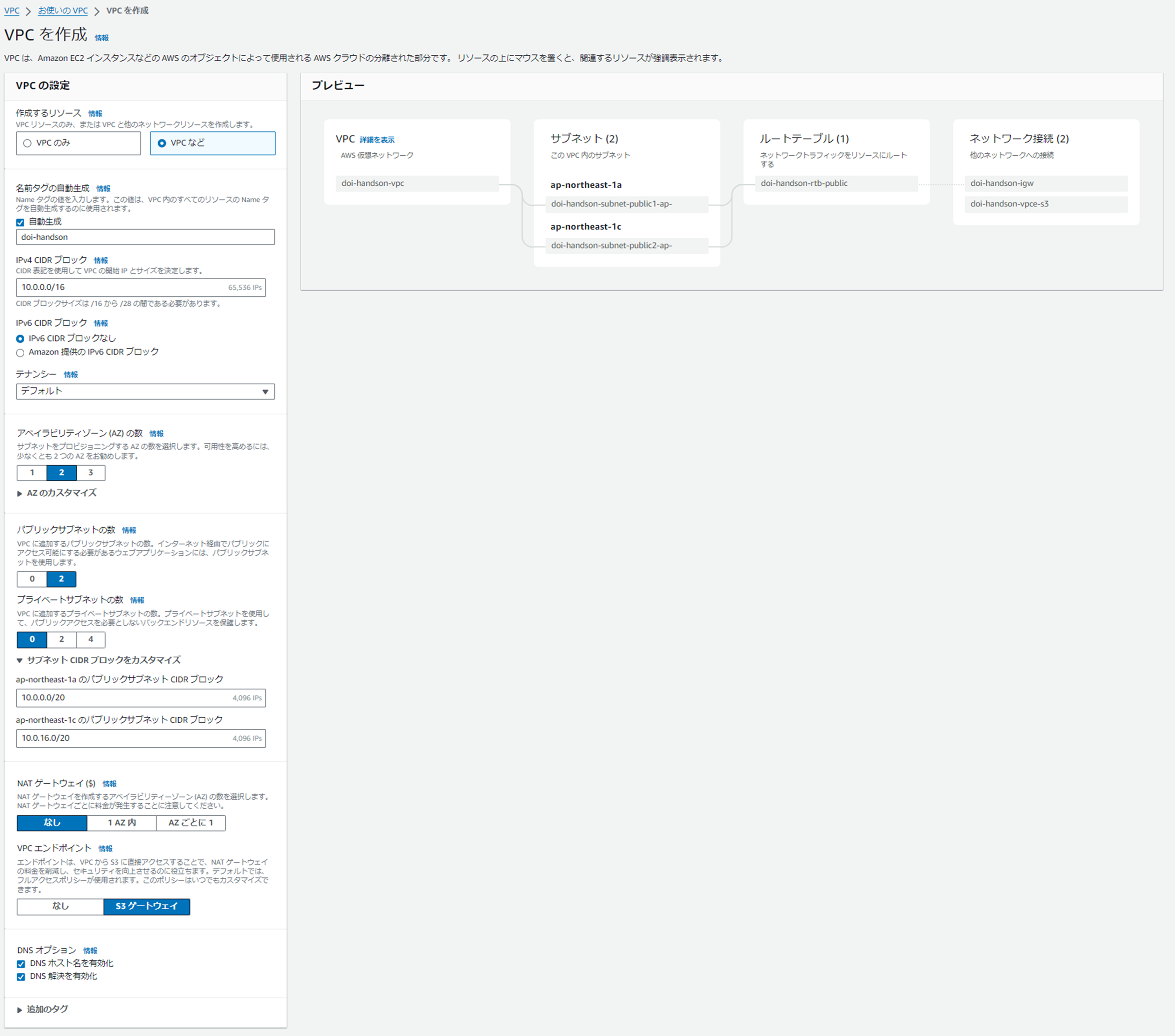Toggle the 自動生成 name tag checkbox

pyautogui.click(x=20, y=222)
